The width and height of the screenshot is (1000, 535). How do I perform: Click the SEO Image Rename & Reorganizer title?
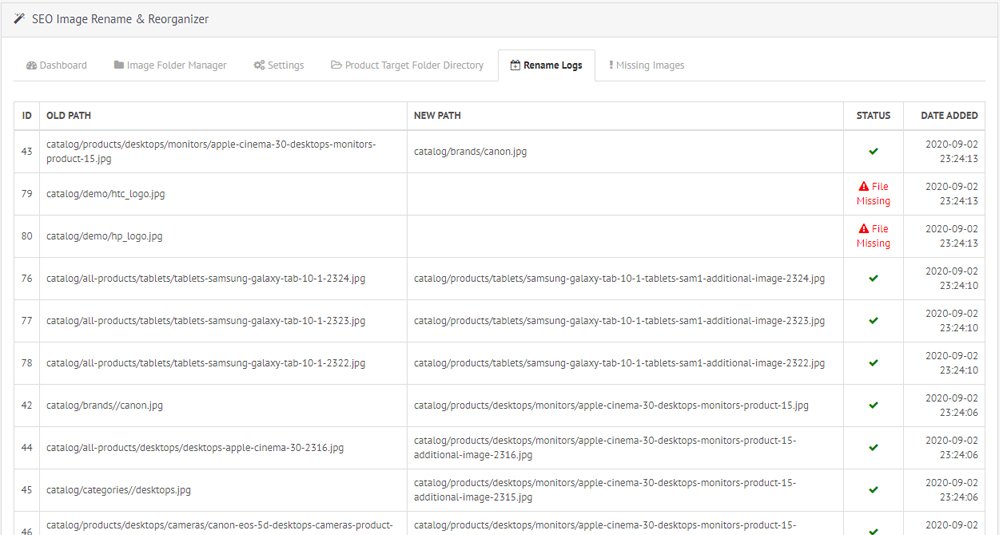(x=120, y=19)
